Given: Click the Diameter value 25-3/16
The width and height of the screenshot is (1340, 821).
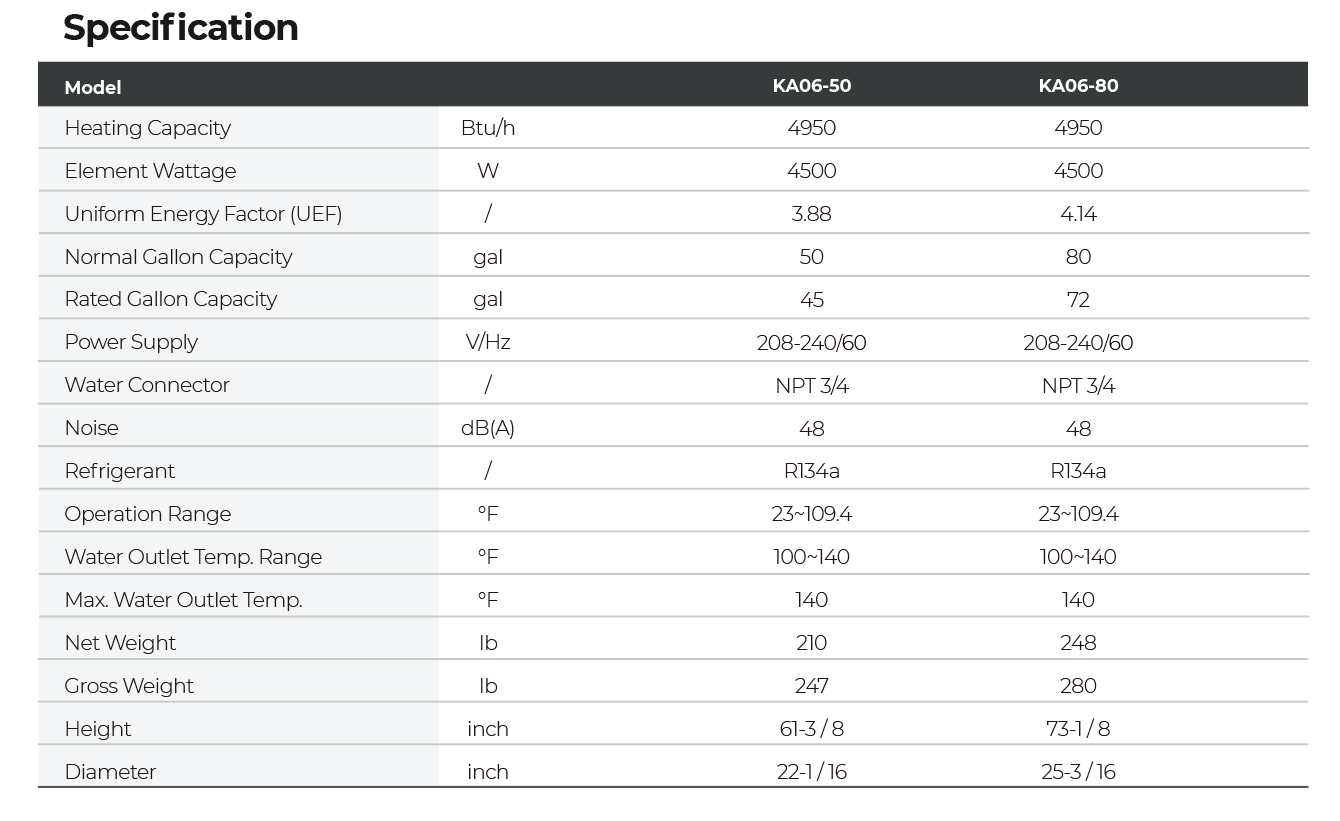Looking at the screenshot, I should 1078,772.
